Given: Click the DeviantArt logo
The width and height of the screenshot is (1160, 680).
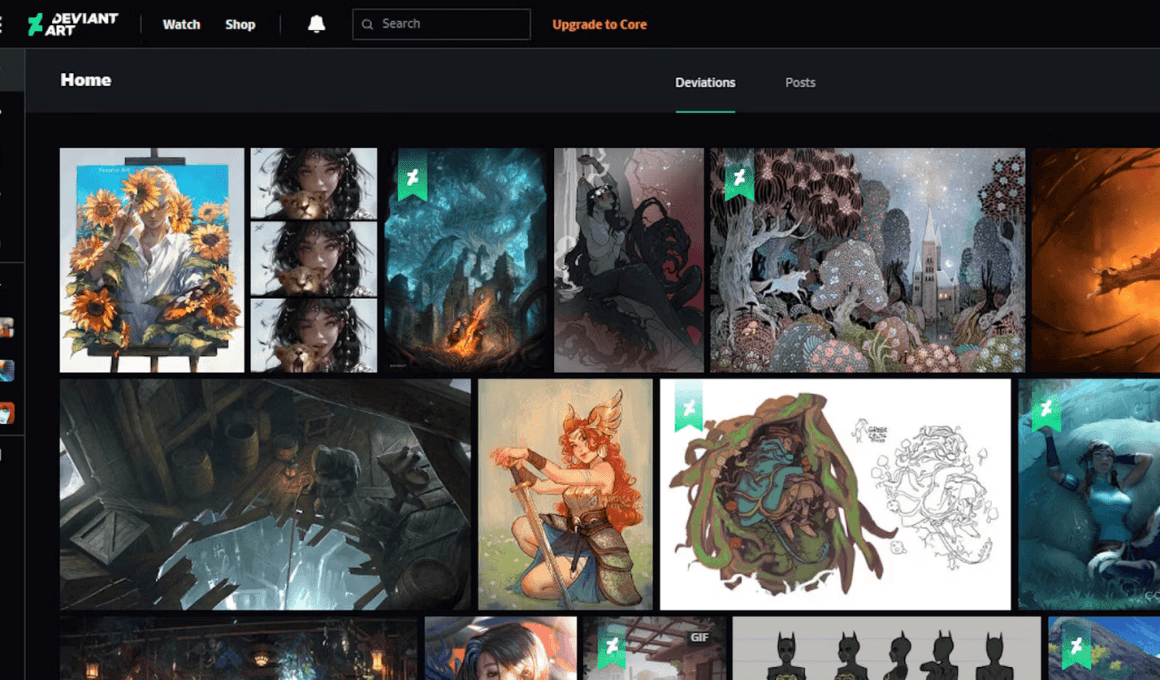Looking at the screenshot, I should coord(72,24).
